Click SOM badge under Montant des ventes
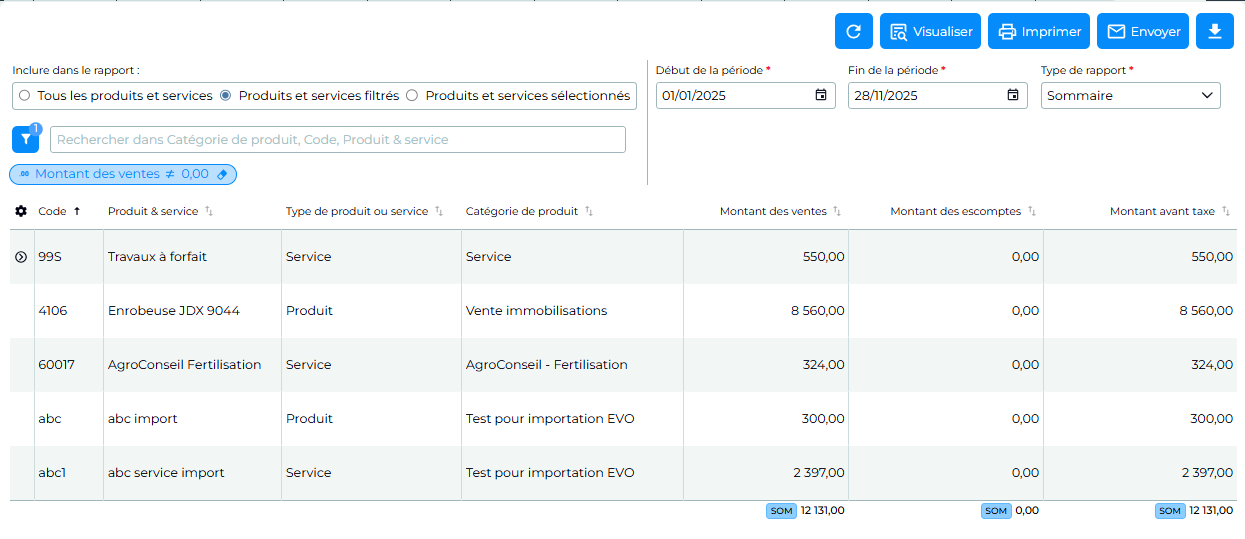Screen dimensions: 1245x539 point(781,511)
